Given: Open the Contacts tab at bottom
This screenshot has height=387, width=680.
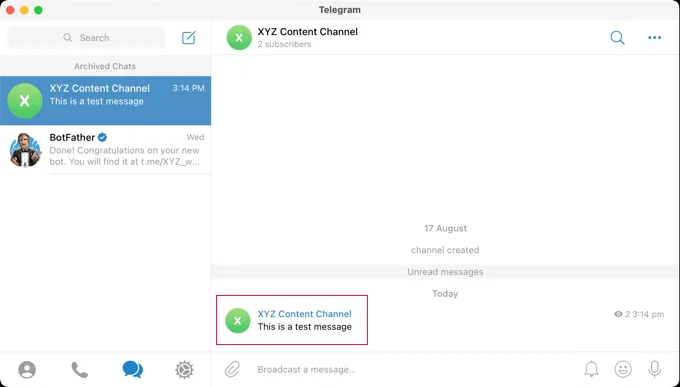Looking at the screenshot, I should tap(27, 370).
